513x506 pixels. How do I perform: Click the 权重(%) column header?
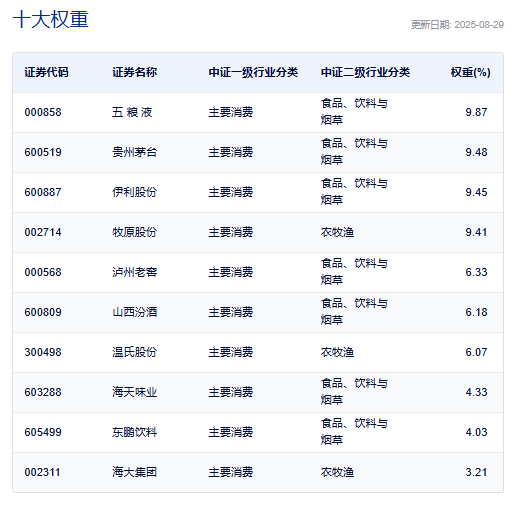(x=470, y=72)
